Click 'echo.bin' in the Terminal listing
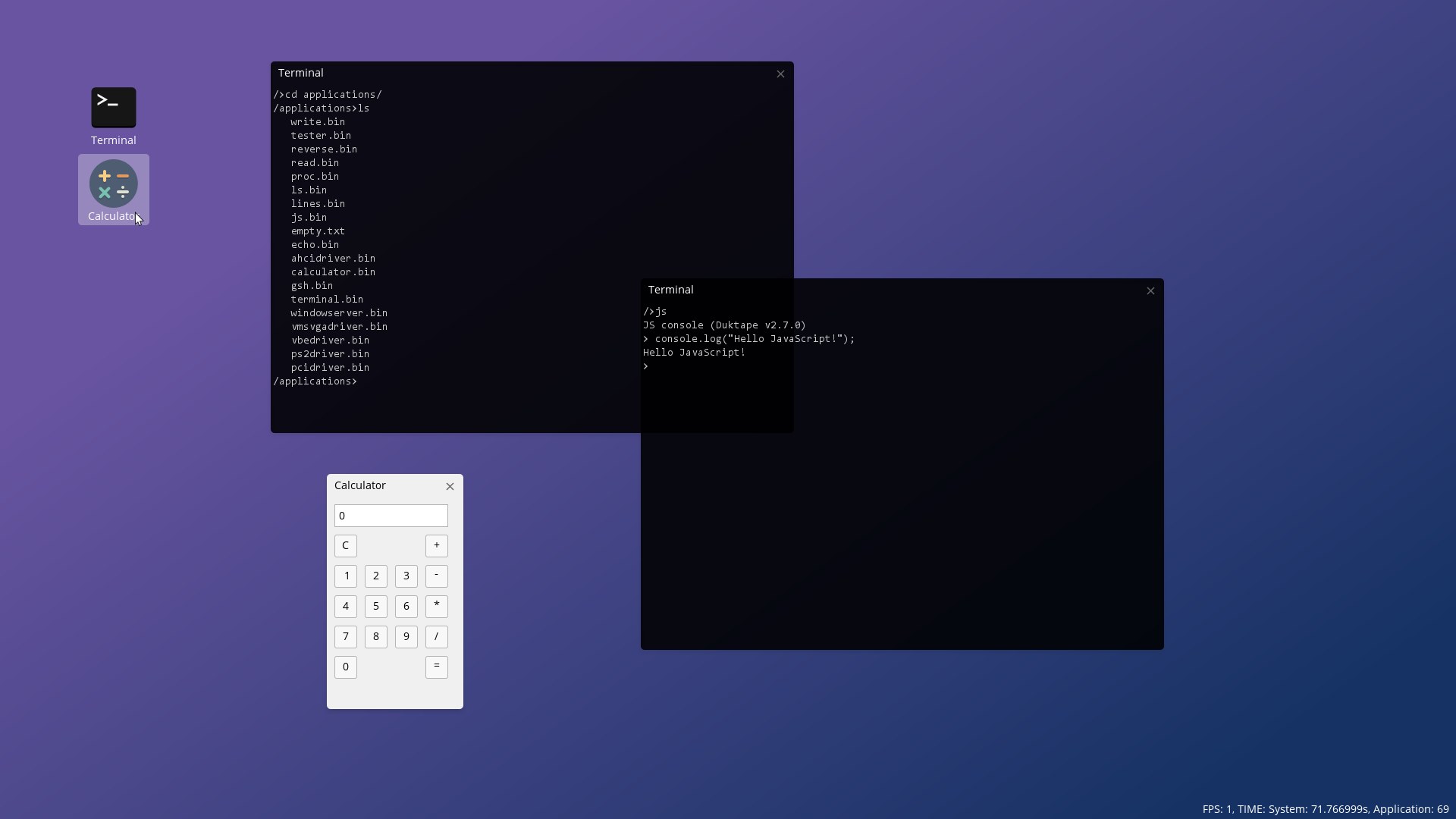The height and width of the screenshot is (819, 1456). [x=315, y=245]
